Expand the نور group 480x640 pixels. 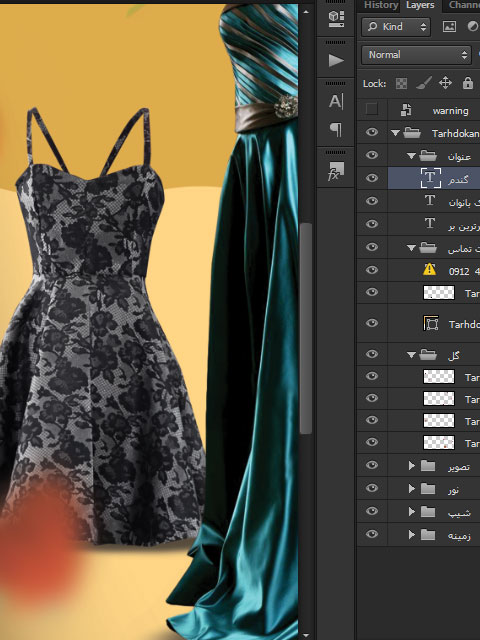click(x=411, y=488)
